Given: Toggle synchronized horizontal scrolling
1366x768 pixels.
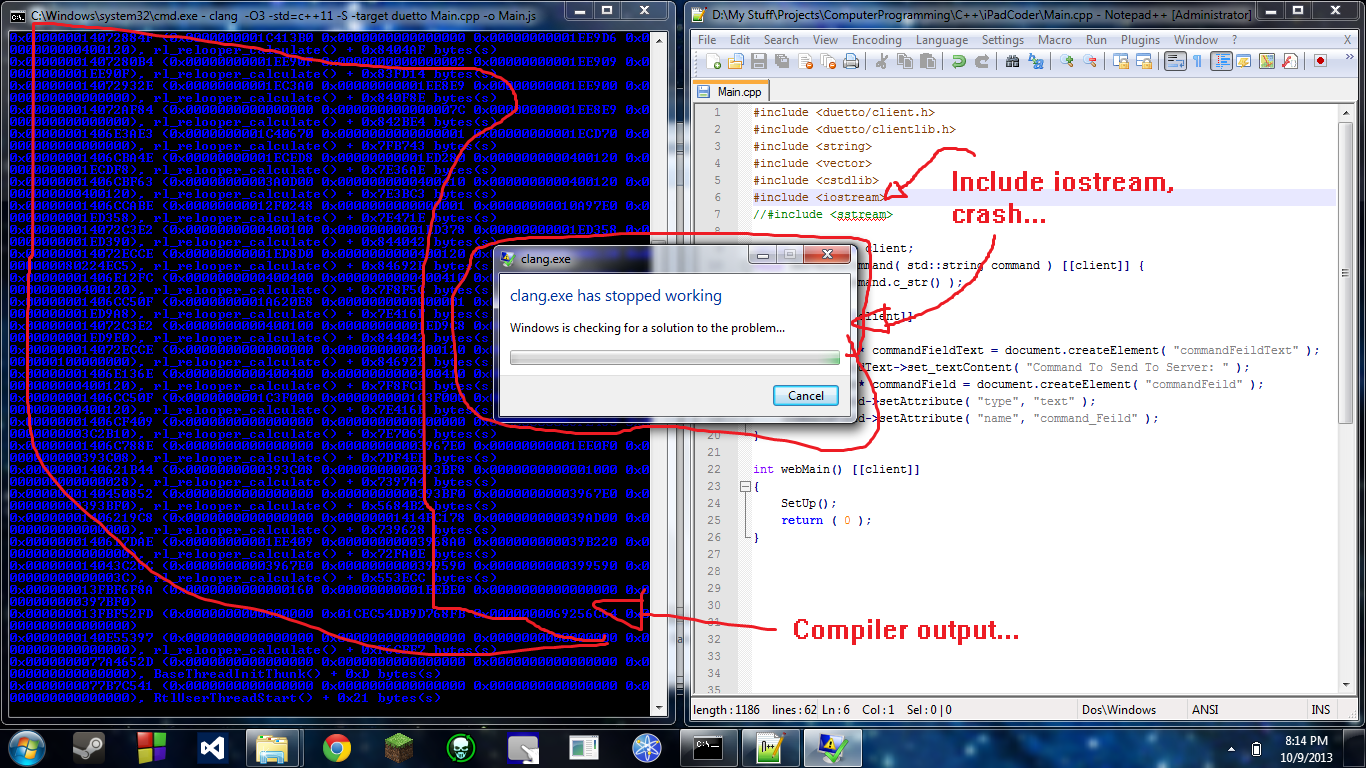Looking at the screenshot, I should 1144,61.
